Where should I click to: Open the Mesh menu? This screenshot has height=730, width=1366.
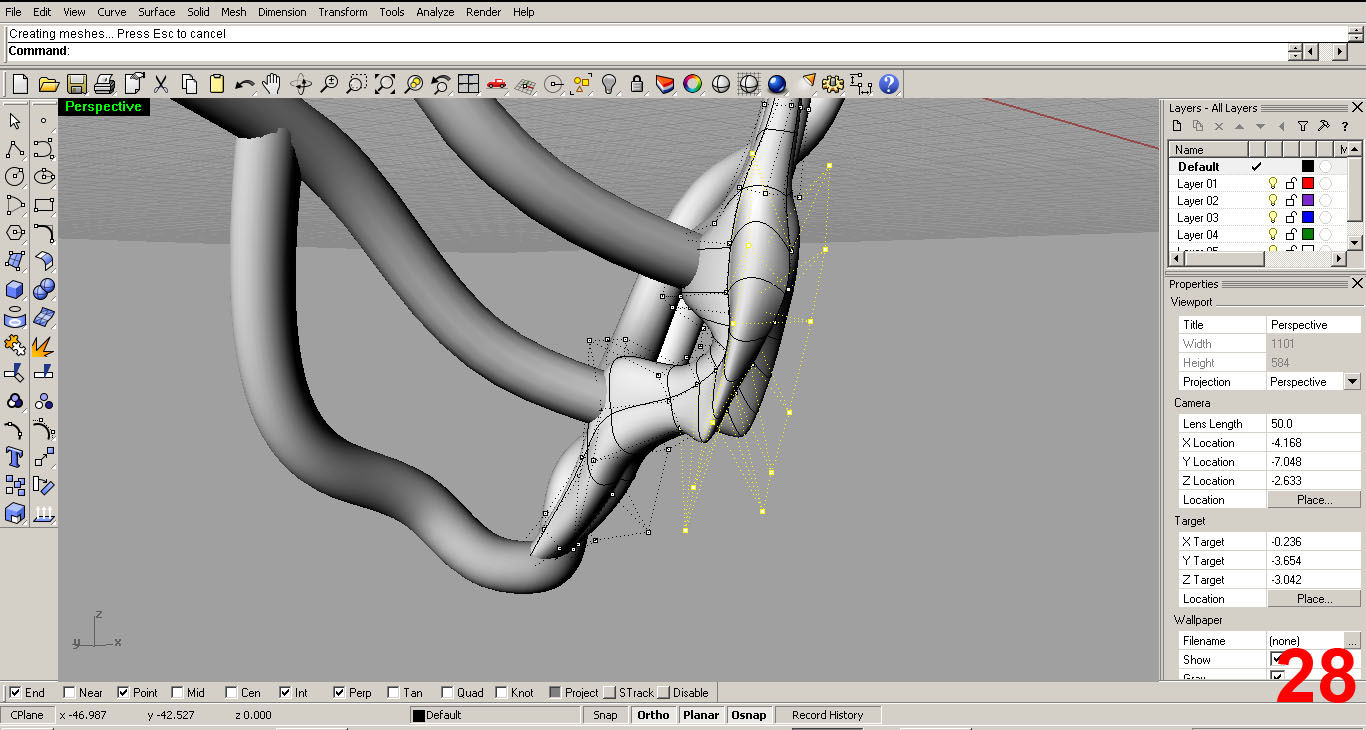[233, 12]
